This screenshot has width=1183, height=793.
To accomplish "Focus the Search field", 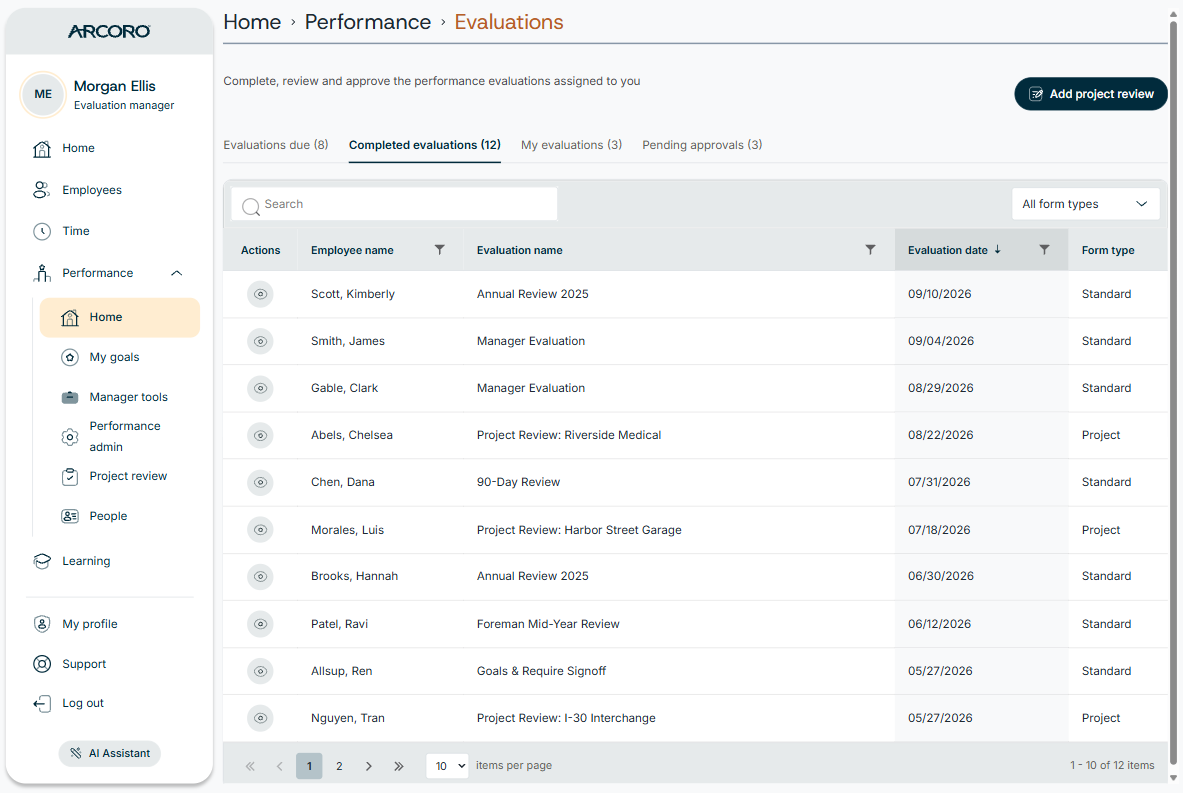I will click(395, 204).
